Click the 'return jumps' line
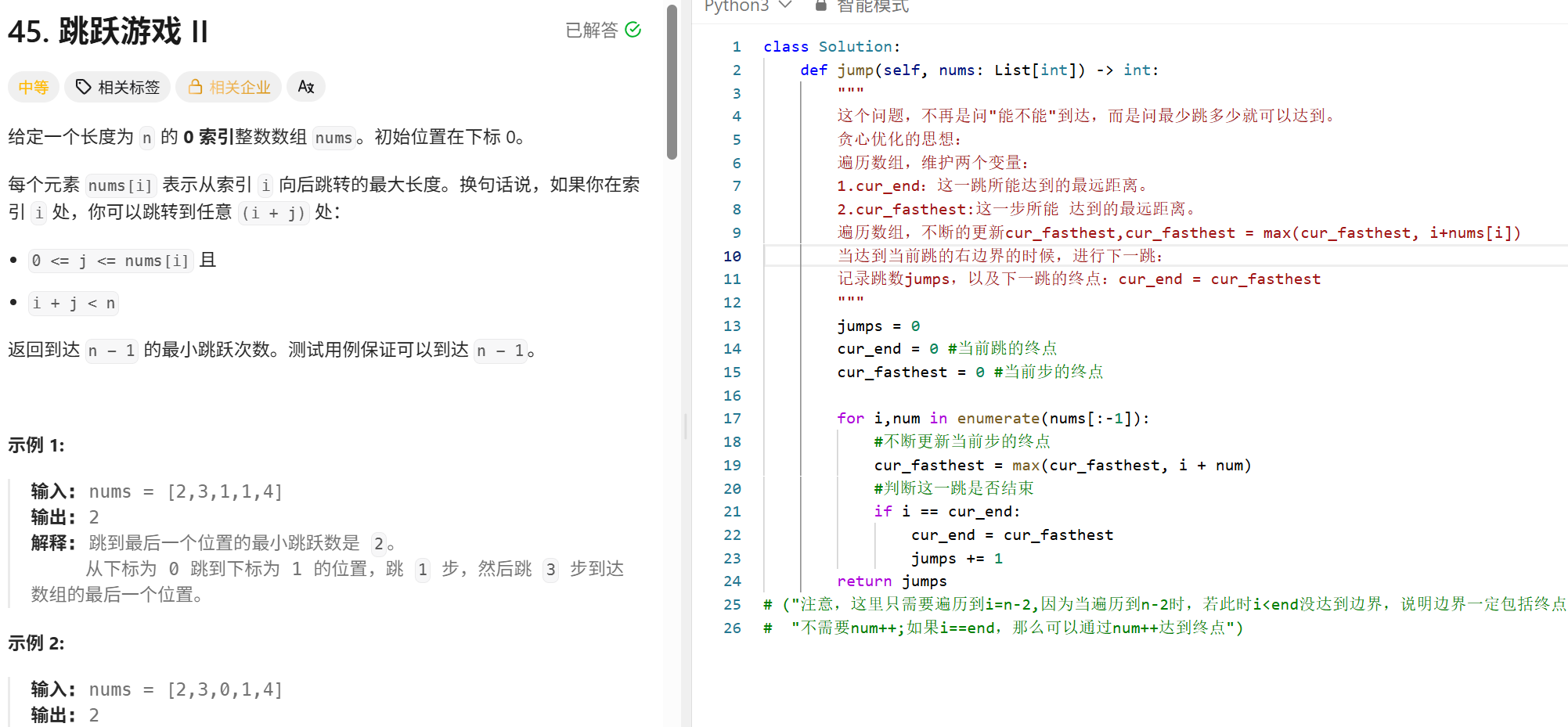Screen dimensions: 1568x727 (x=892, y=581)
